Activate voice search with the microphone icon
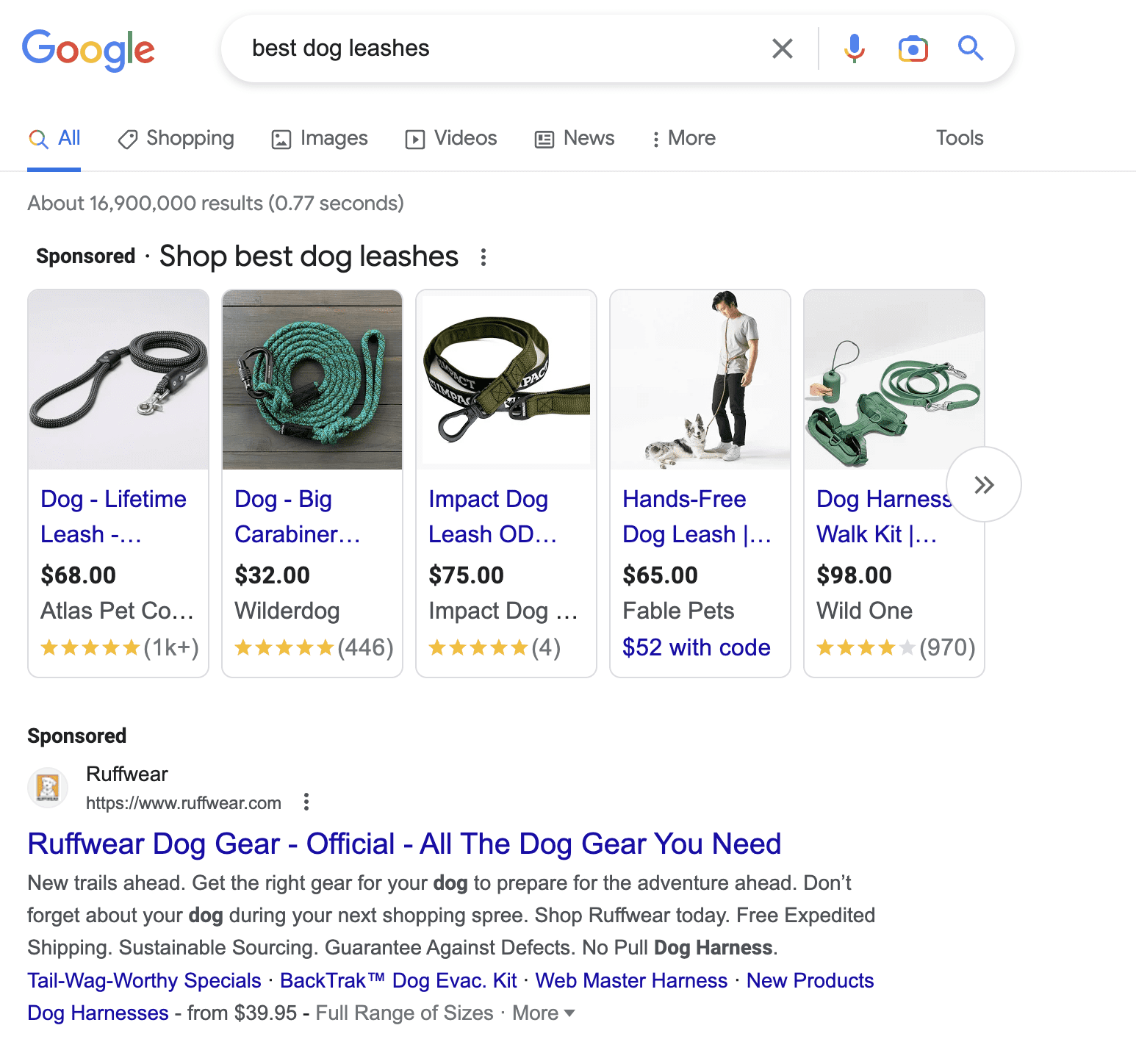Screen dimensions: 1136x1064 pos(854,48)
